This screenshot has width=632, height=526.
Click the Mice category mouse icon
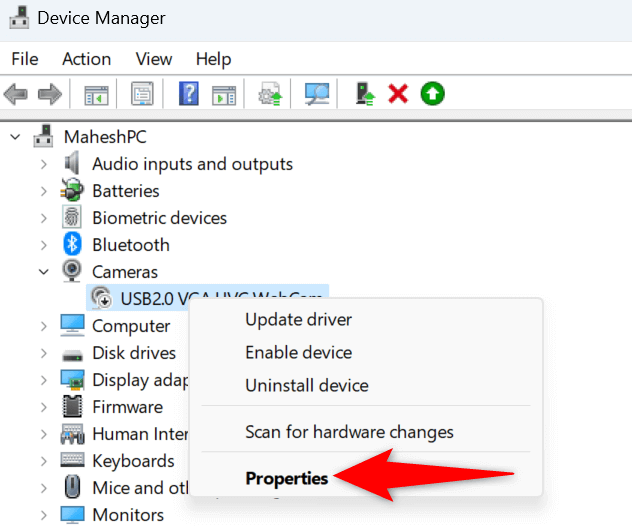72,486
